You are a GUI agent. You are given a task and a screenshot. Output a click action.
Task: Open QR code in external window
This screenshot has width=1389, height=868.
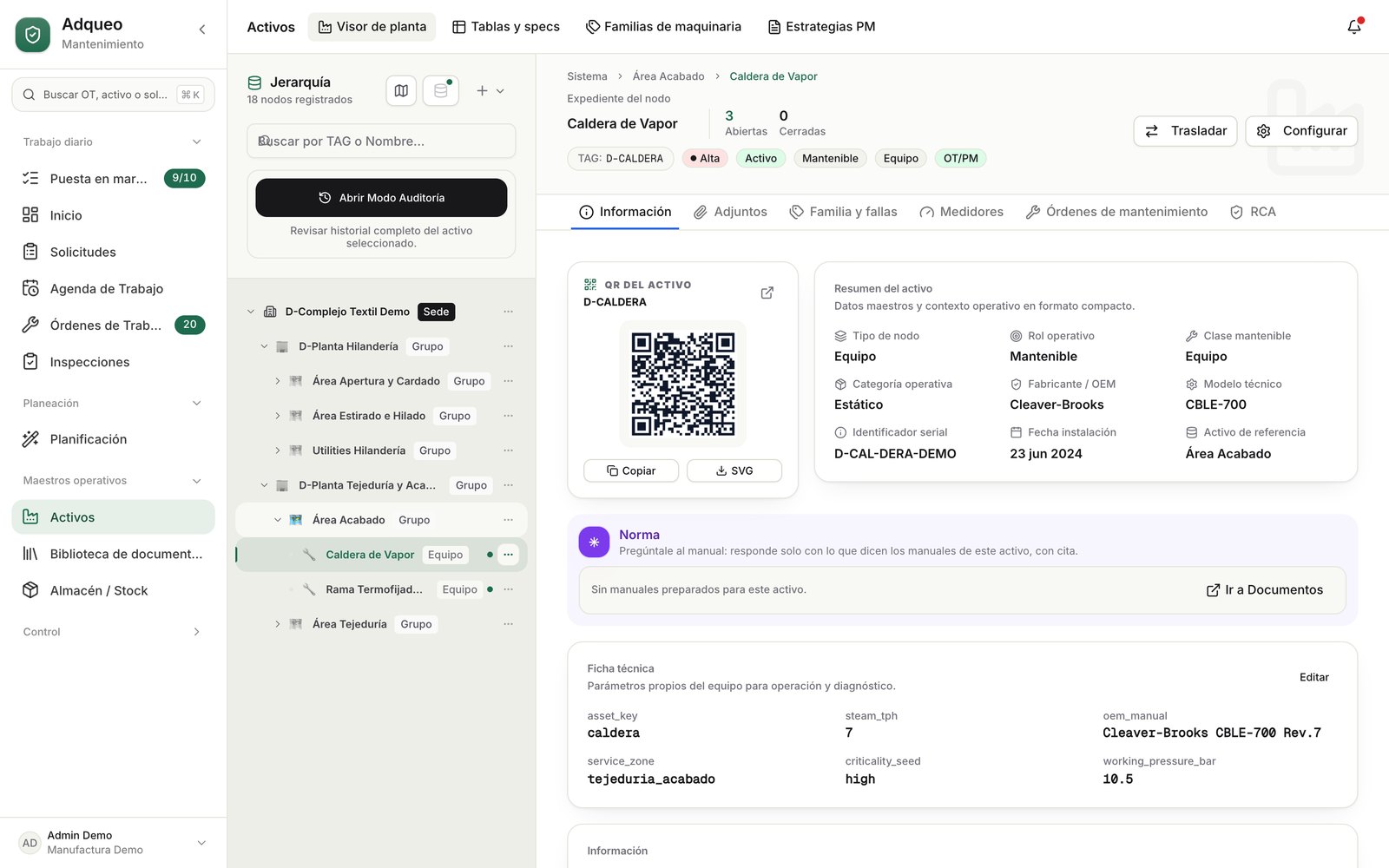coord(767,293)
